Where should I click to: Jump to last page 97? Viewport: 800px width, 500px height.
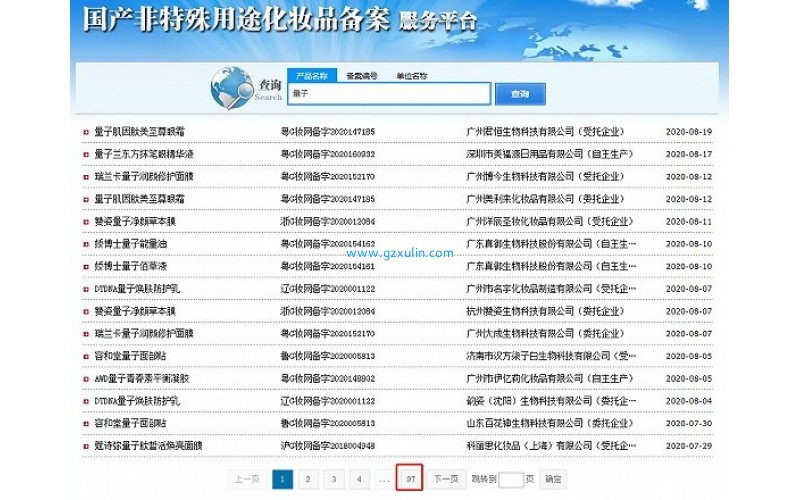pyautogui.click(x=410, y=479)
